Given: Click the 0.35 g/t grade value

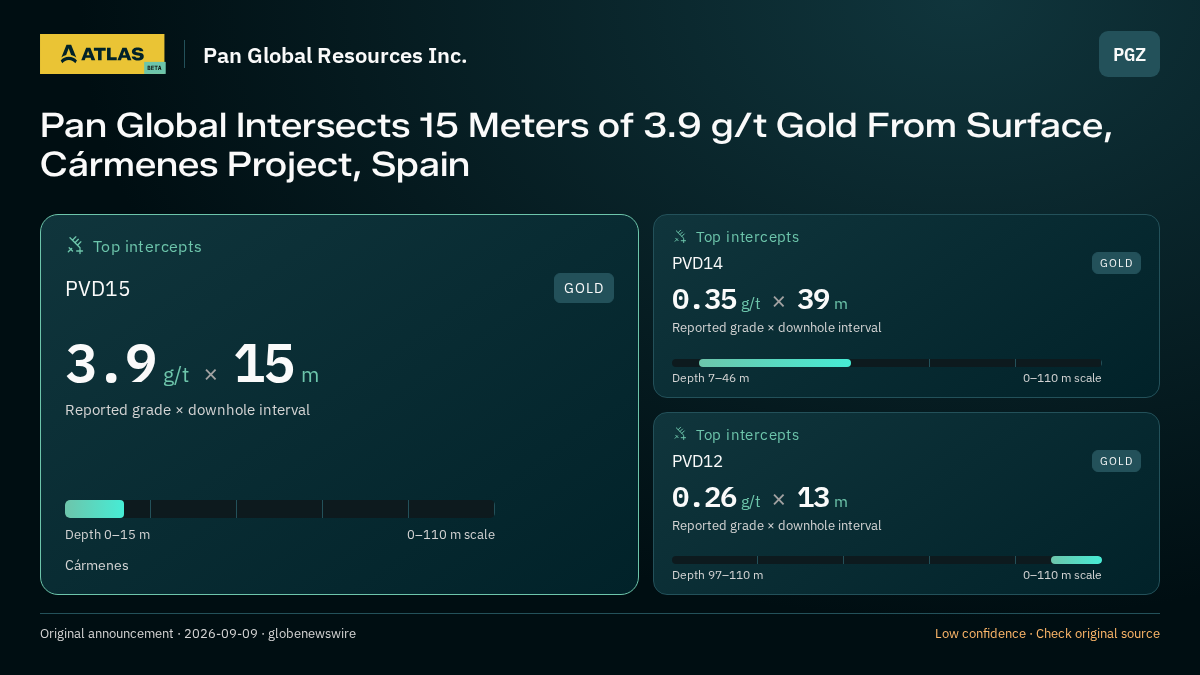Looking at the screenshot, I should tap(716, 300).
